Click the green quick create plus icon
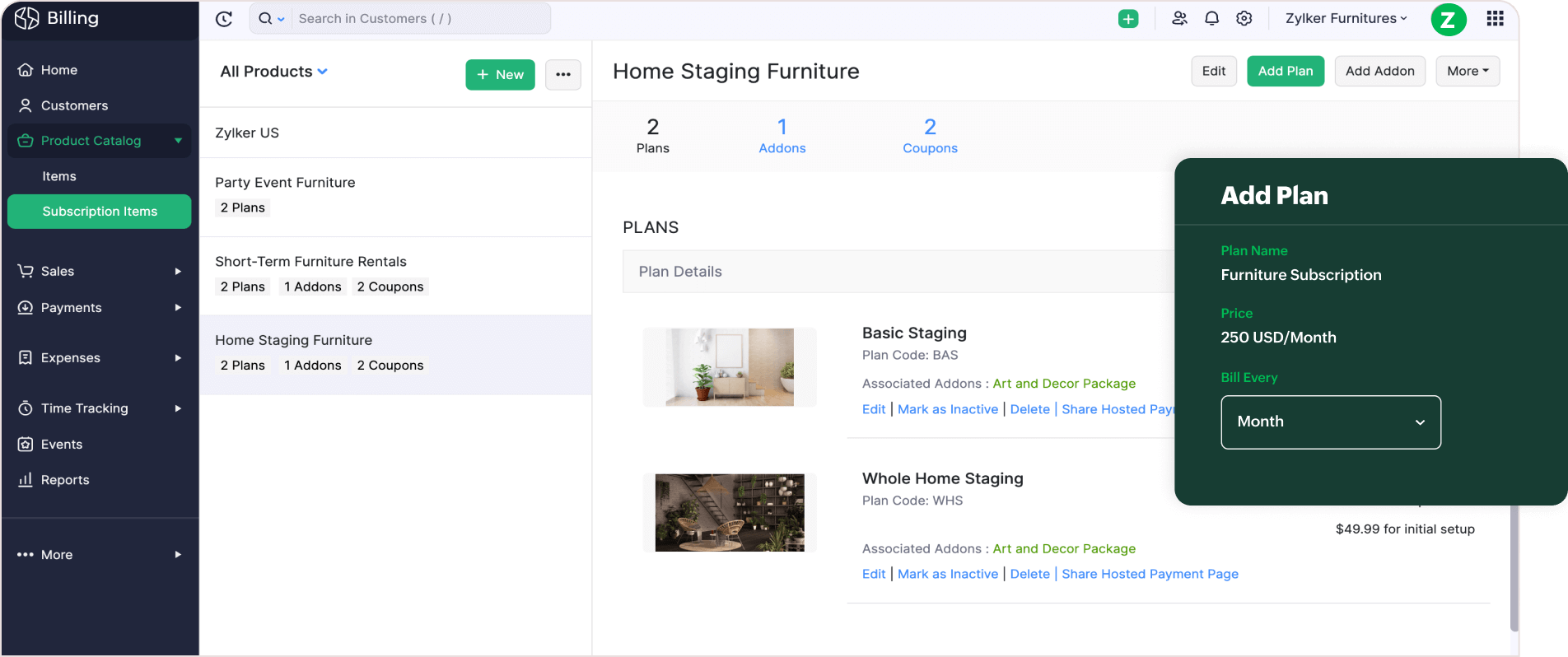Screen dimensions: 1568x657 coord(1128,19)
